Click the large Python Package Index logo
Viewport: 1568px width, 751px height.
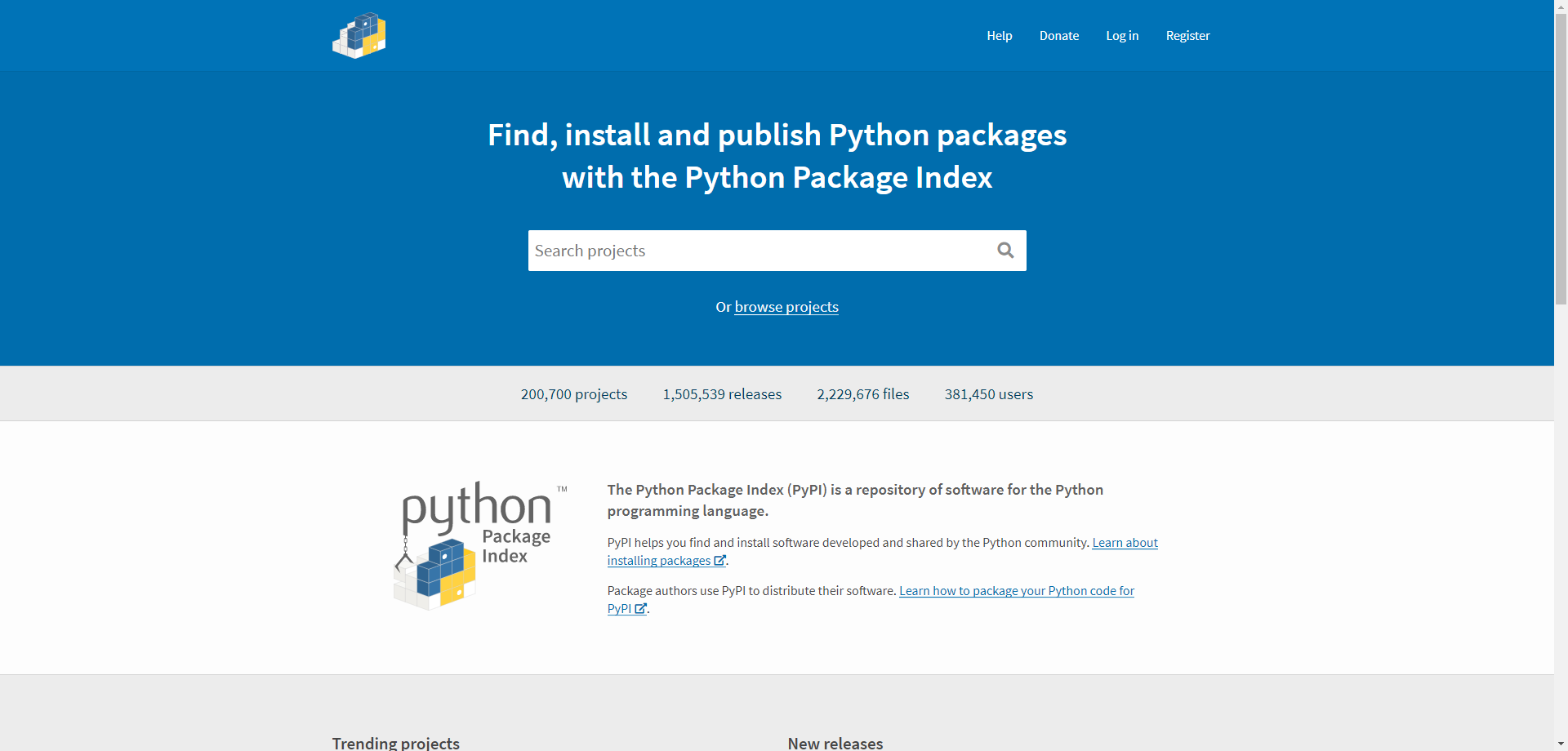(x=477, y=545)
